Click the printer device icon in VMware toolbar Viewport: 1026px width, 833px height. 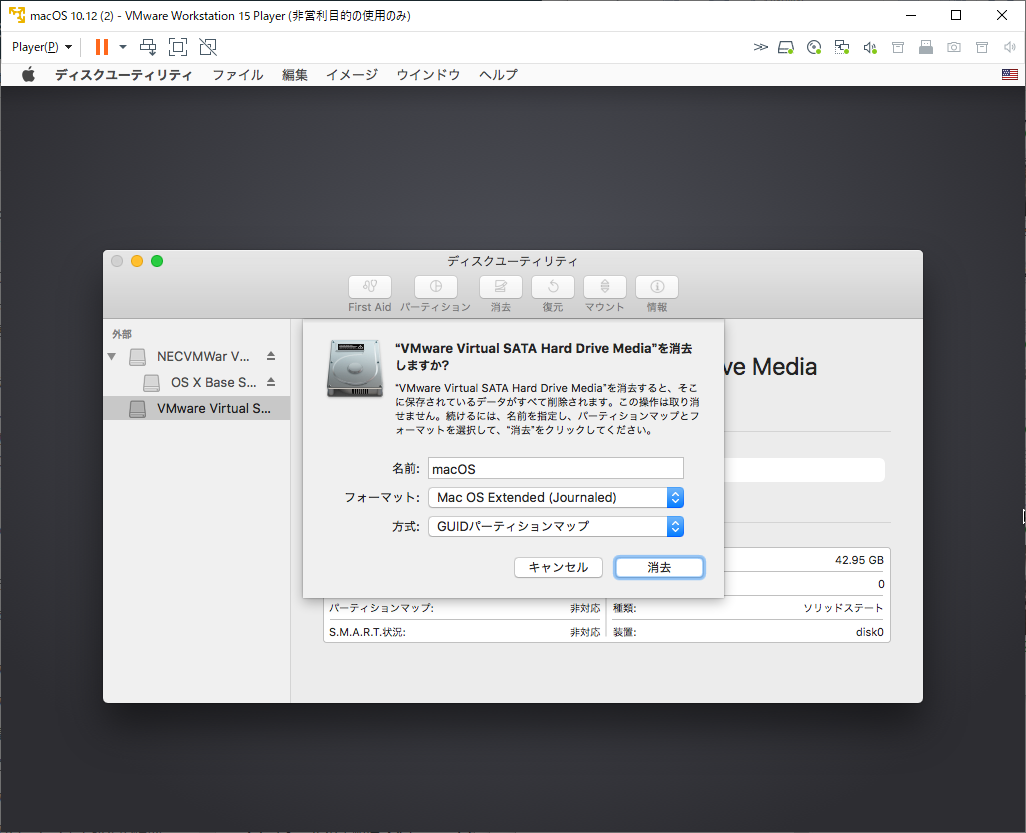tap(926, 47)
